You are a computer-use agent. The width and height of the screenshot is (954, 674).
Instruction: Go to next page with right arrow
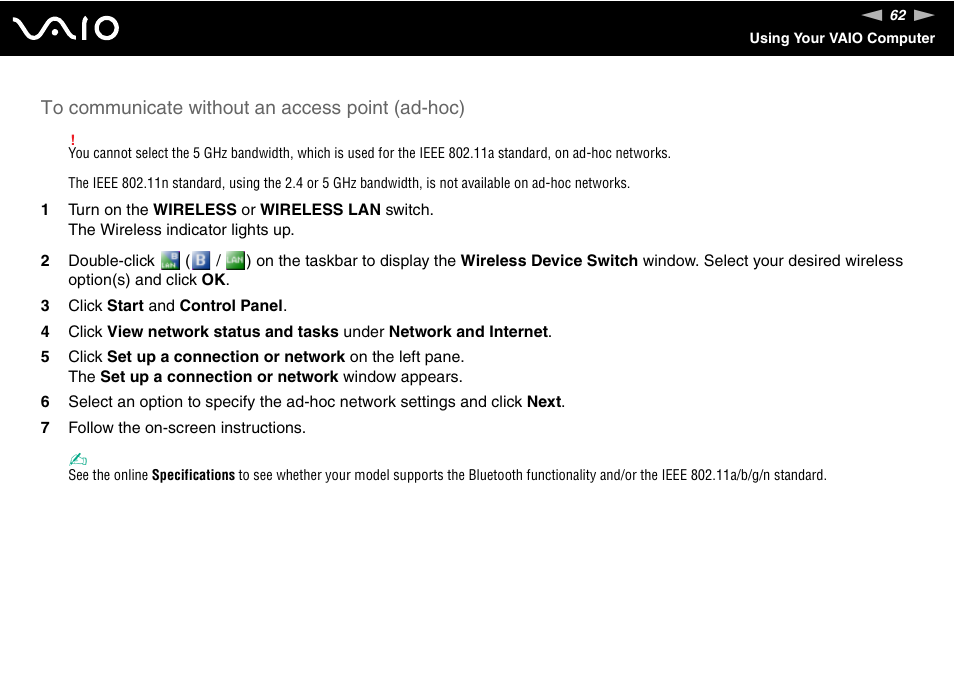924,15
